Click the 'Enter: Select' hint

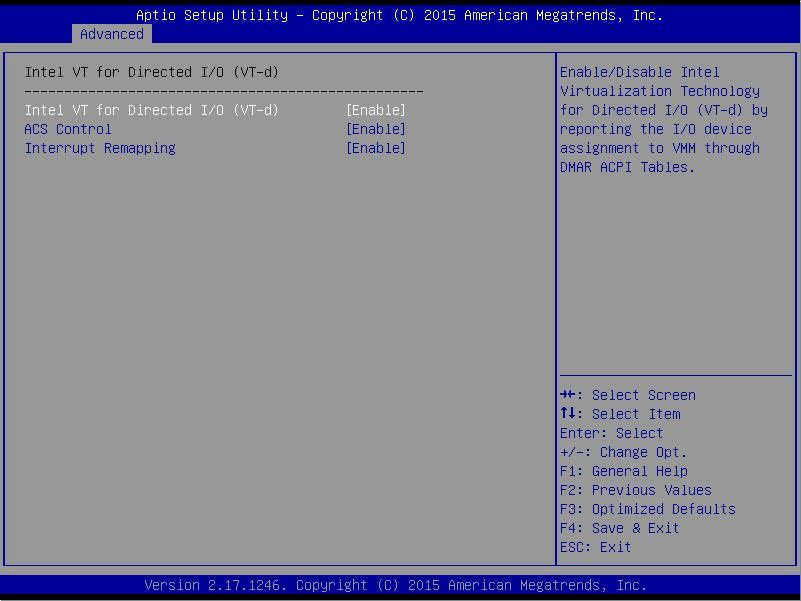point(611,433)
